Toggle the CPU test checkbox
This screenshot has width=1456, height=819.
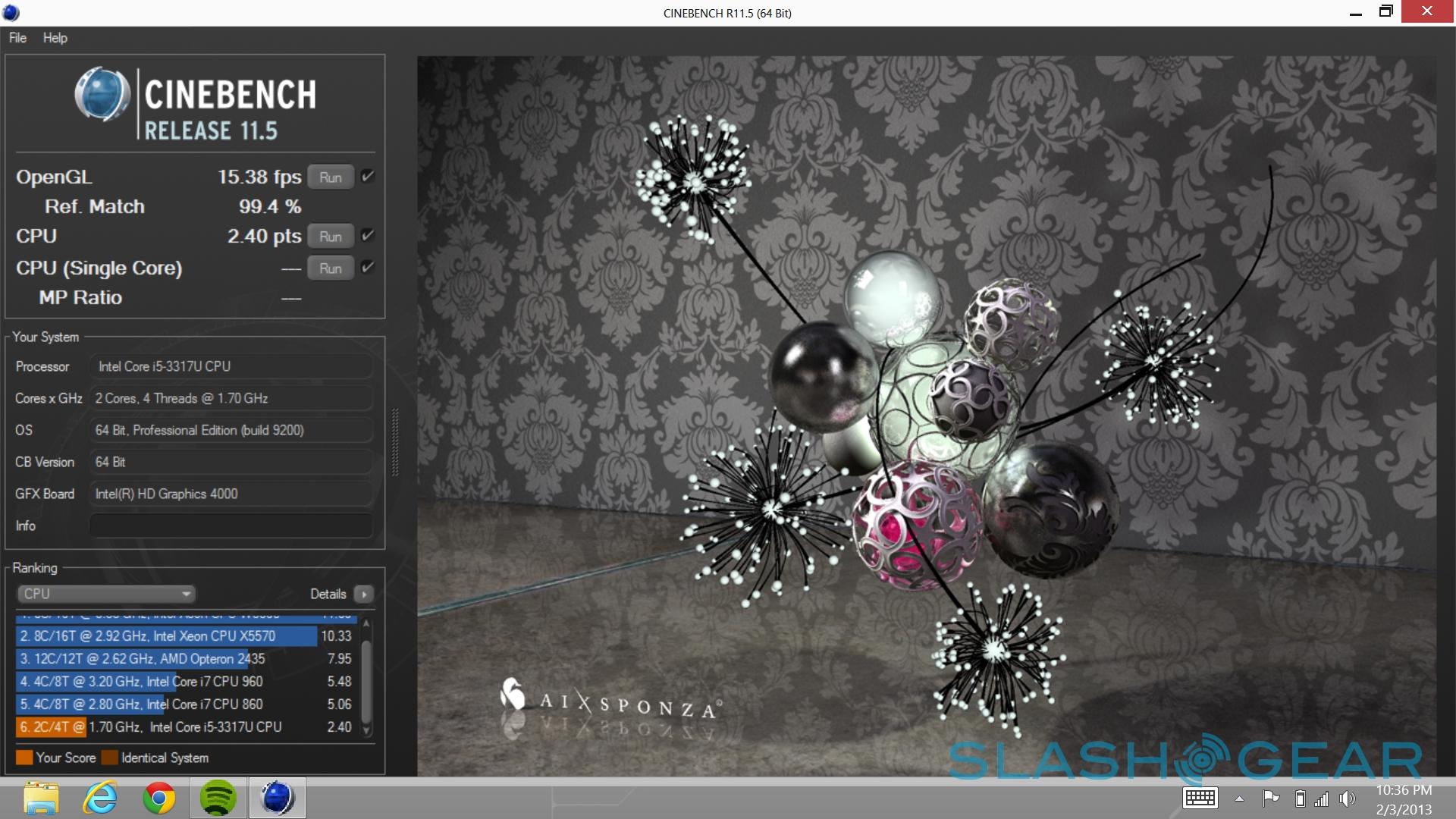[368, 236]
